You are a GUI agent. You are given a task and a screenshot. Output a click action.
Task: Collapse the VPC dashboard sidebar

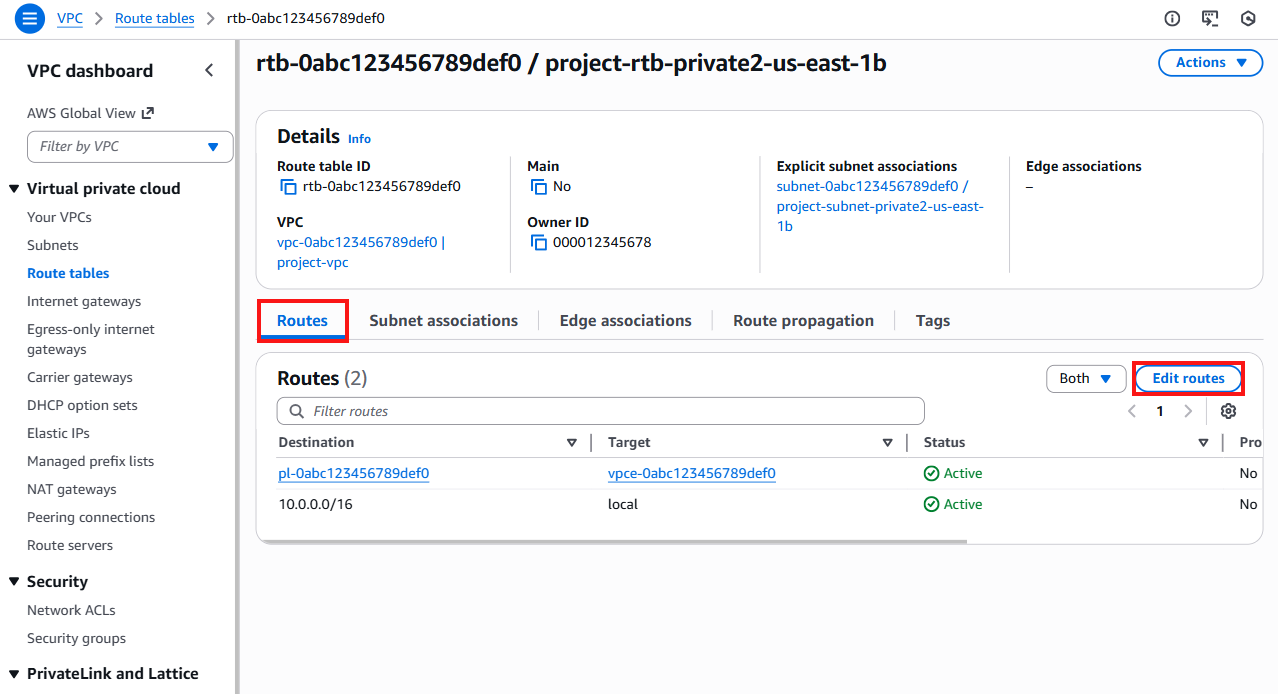tap(209, 70)
